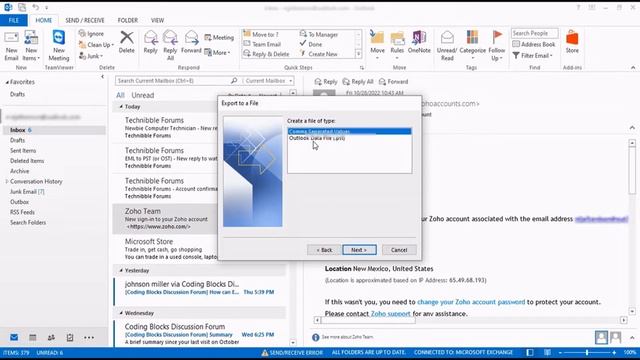This screenshot has height=360, width=640.
Task: Switch to Calendar view icon
Action: click(x=33, y=338)
